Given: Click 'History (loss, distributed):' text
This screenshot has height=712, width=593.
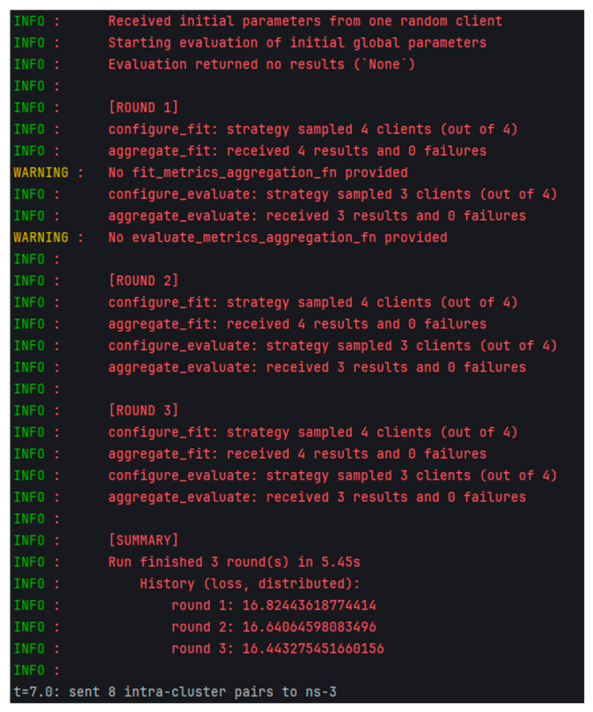Looking at the screenshot, I should 249,583.
